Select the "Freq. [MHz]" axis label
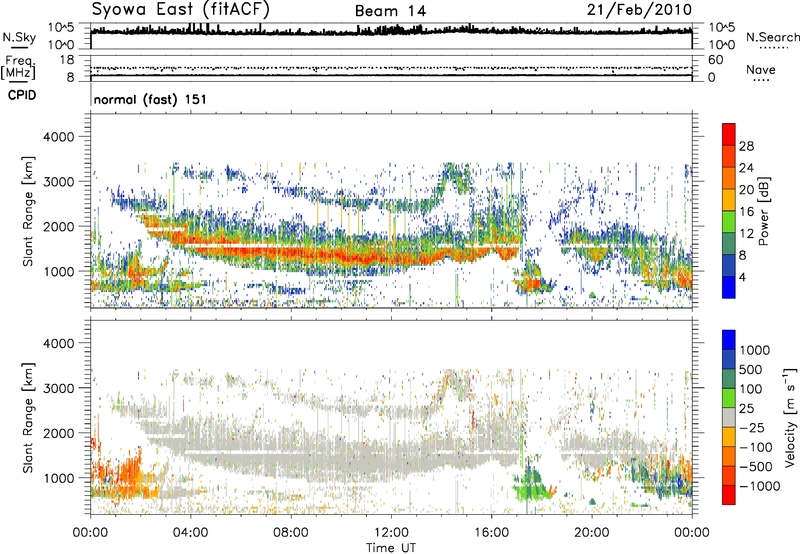800x554 pixels. 18,67
